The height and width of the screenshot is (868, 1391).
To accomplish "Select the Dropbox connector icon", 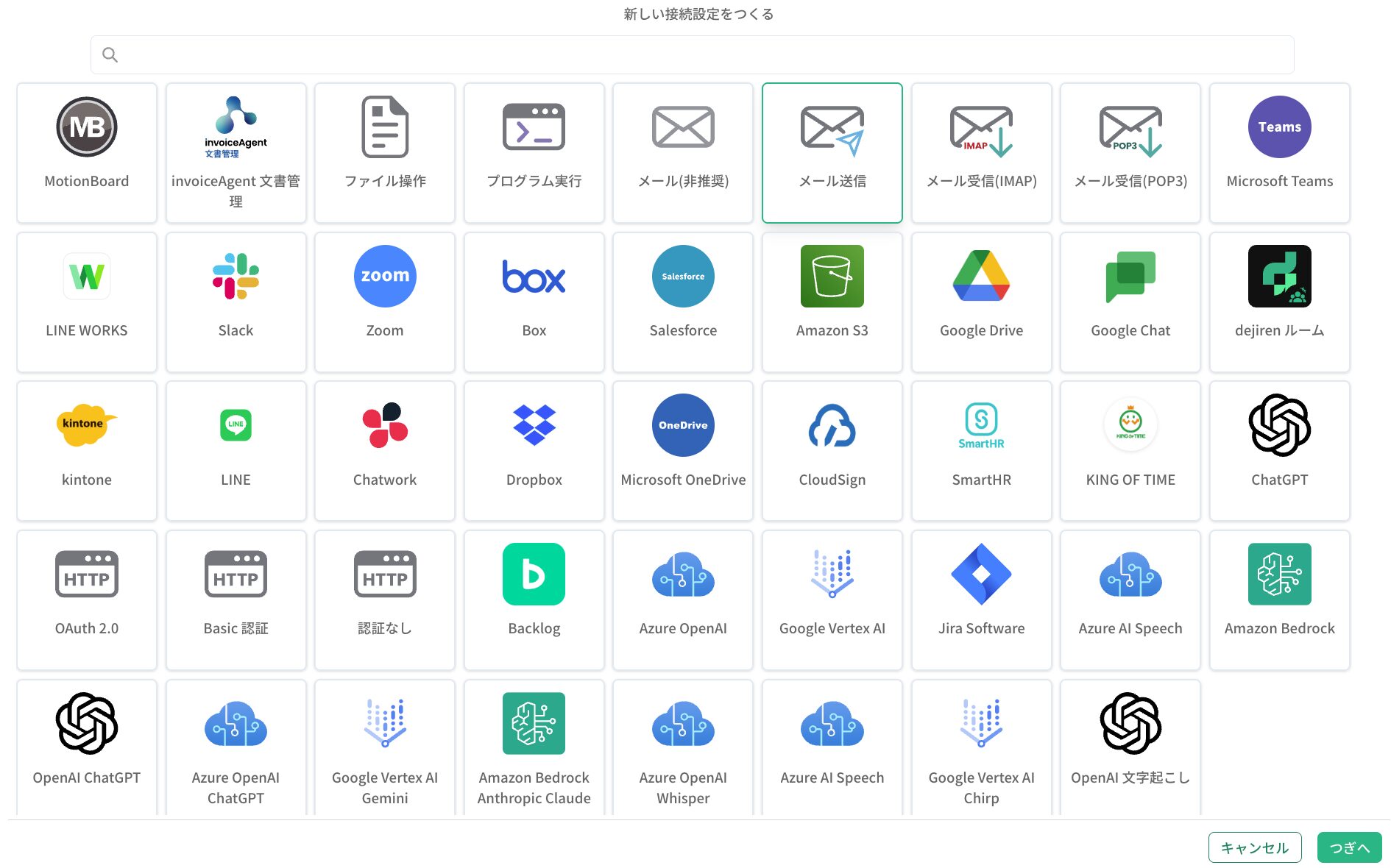I will tap(534, 425).
